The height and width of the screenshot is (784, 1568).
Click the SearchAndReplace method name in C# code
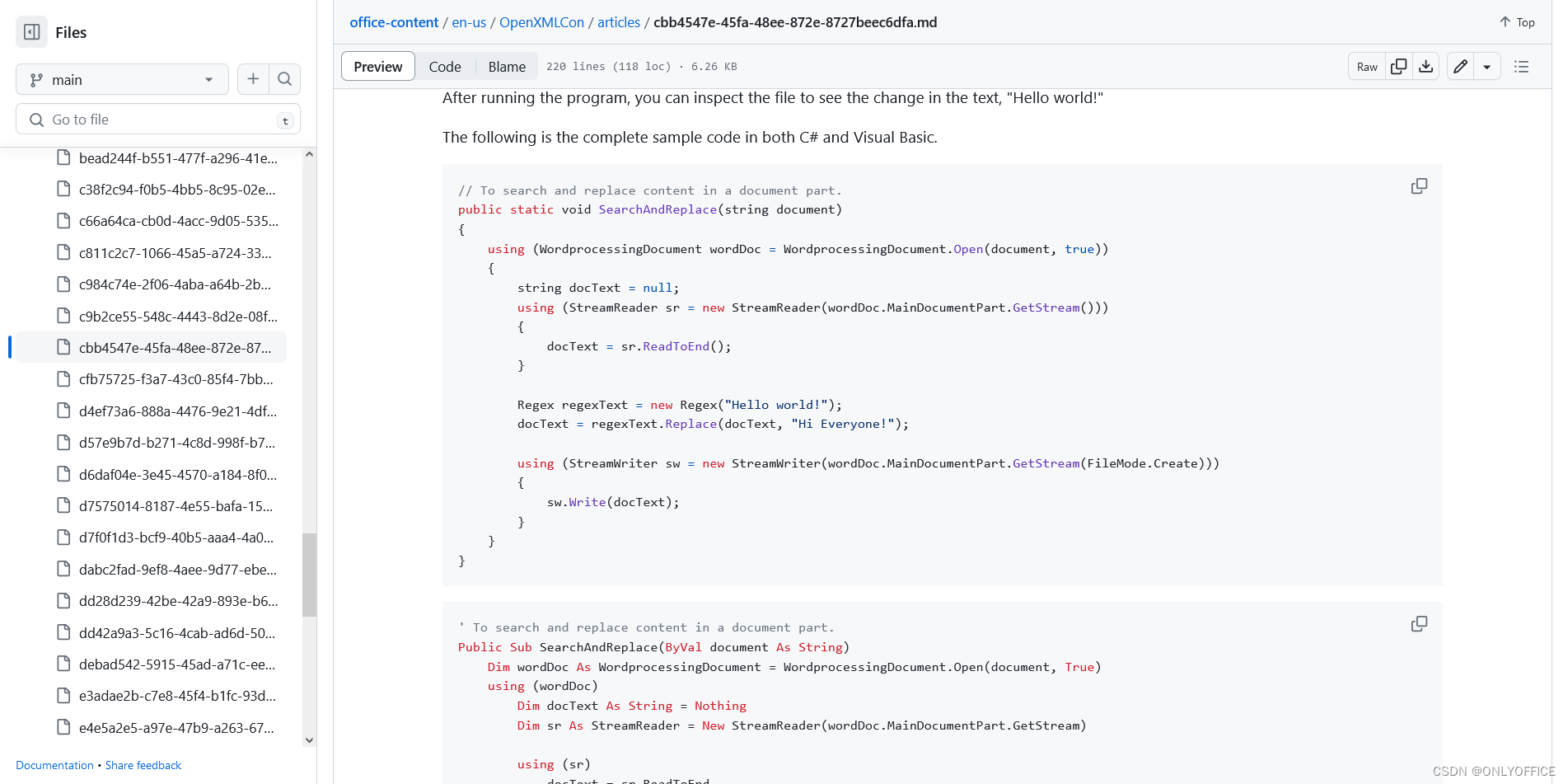[x=658, y=209]
